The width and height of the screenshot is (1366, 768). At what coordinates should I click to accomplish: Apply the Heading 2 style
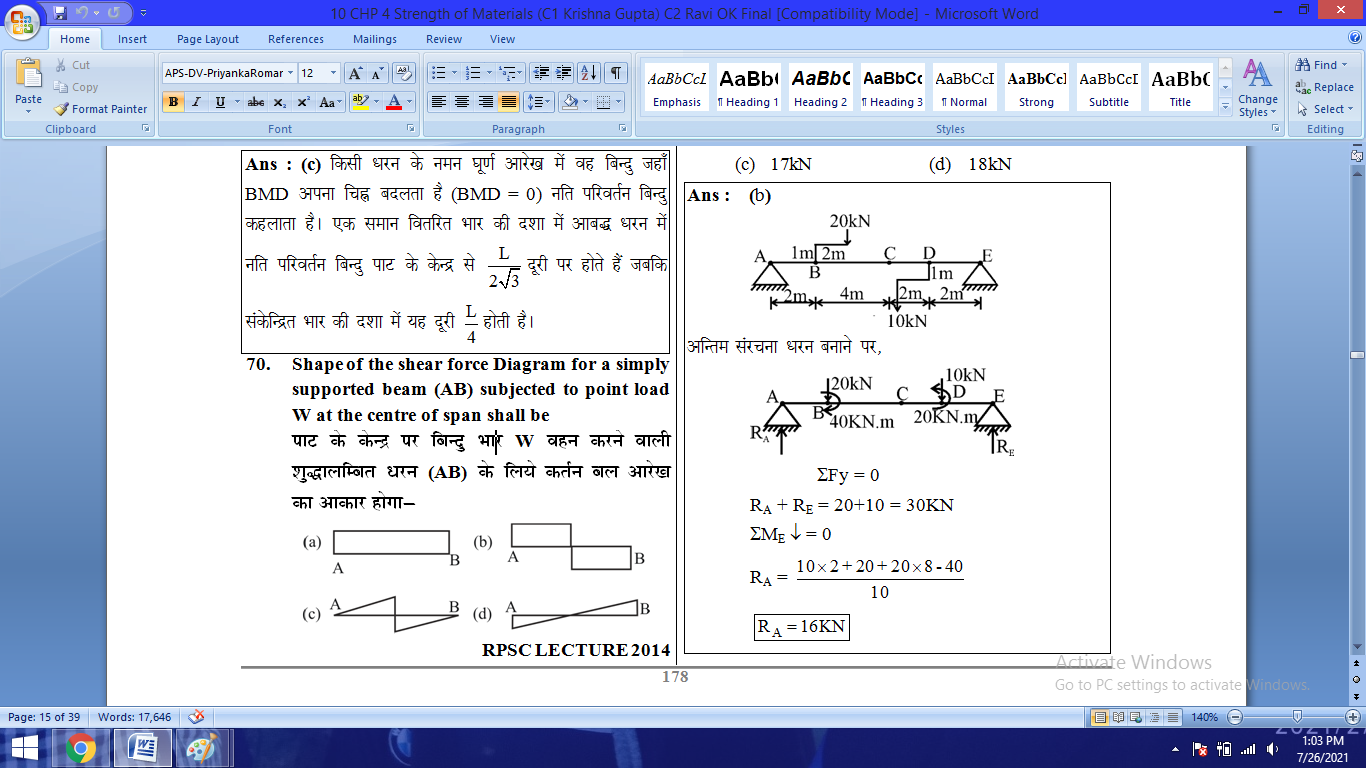[x=820, y=87]
